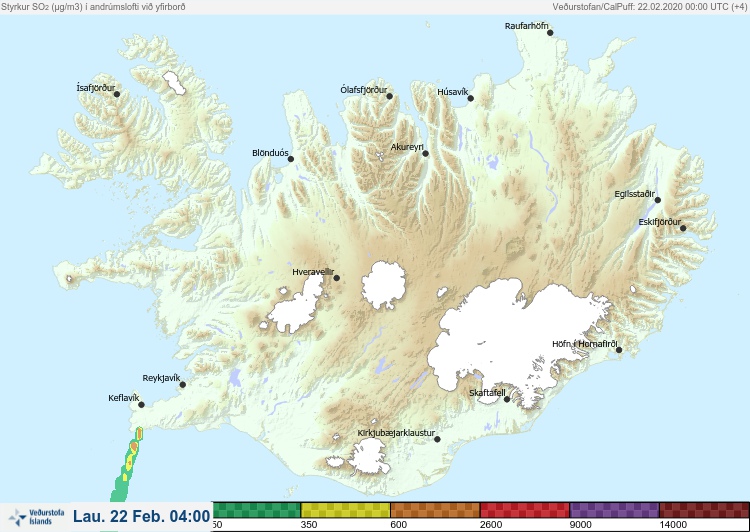Click the Raufarhöfn label
The width and height of the screenshot is (750, 532).
pyautogui.click(x=526, y=26)
